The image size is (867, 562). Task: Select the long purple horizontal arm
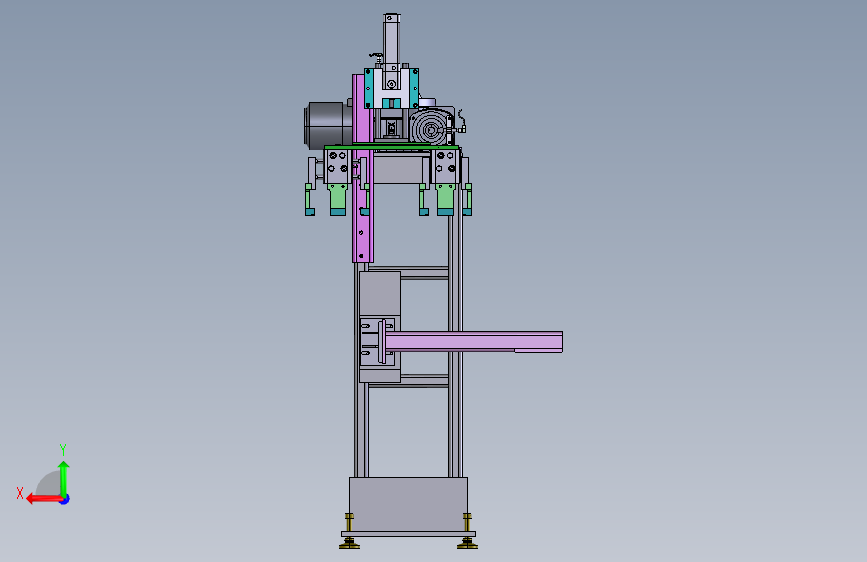(473, 342)
